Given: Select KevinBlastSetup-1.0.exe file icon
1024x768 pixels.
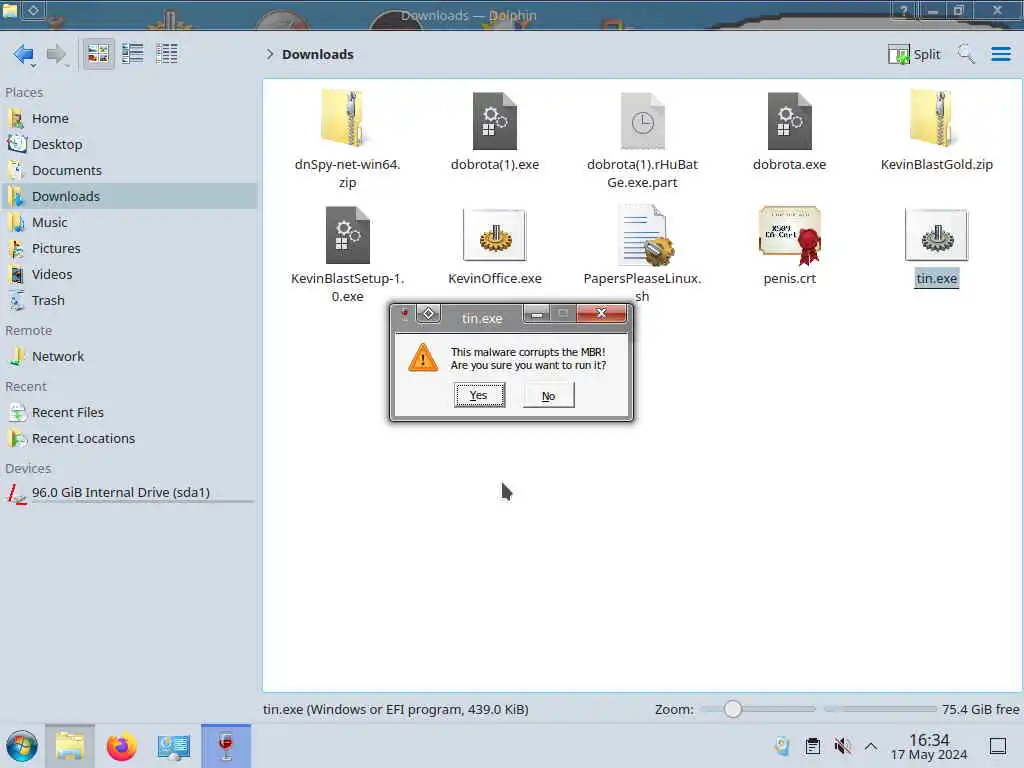Looking at the screenshot, I should point(347,234).
